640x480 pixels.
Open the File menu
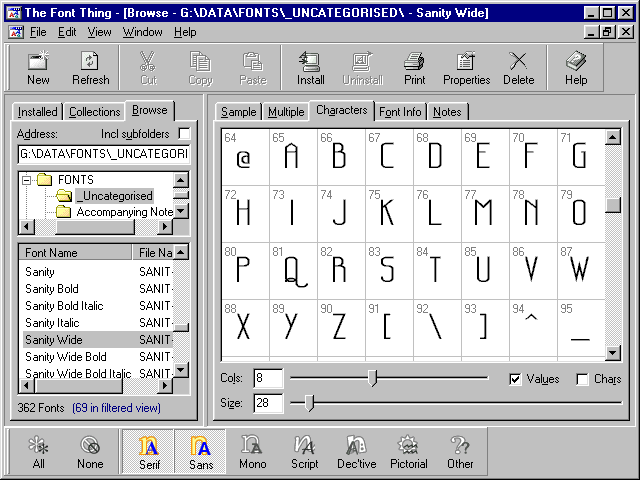(38, 32)
